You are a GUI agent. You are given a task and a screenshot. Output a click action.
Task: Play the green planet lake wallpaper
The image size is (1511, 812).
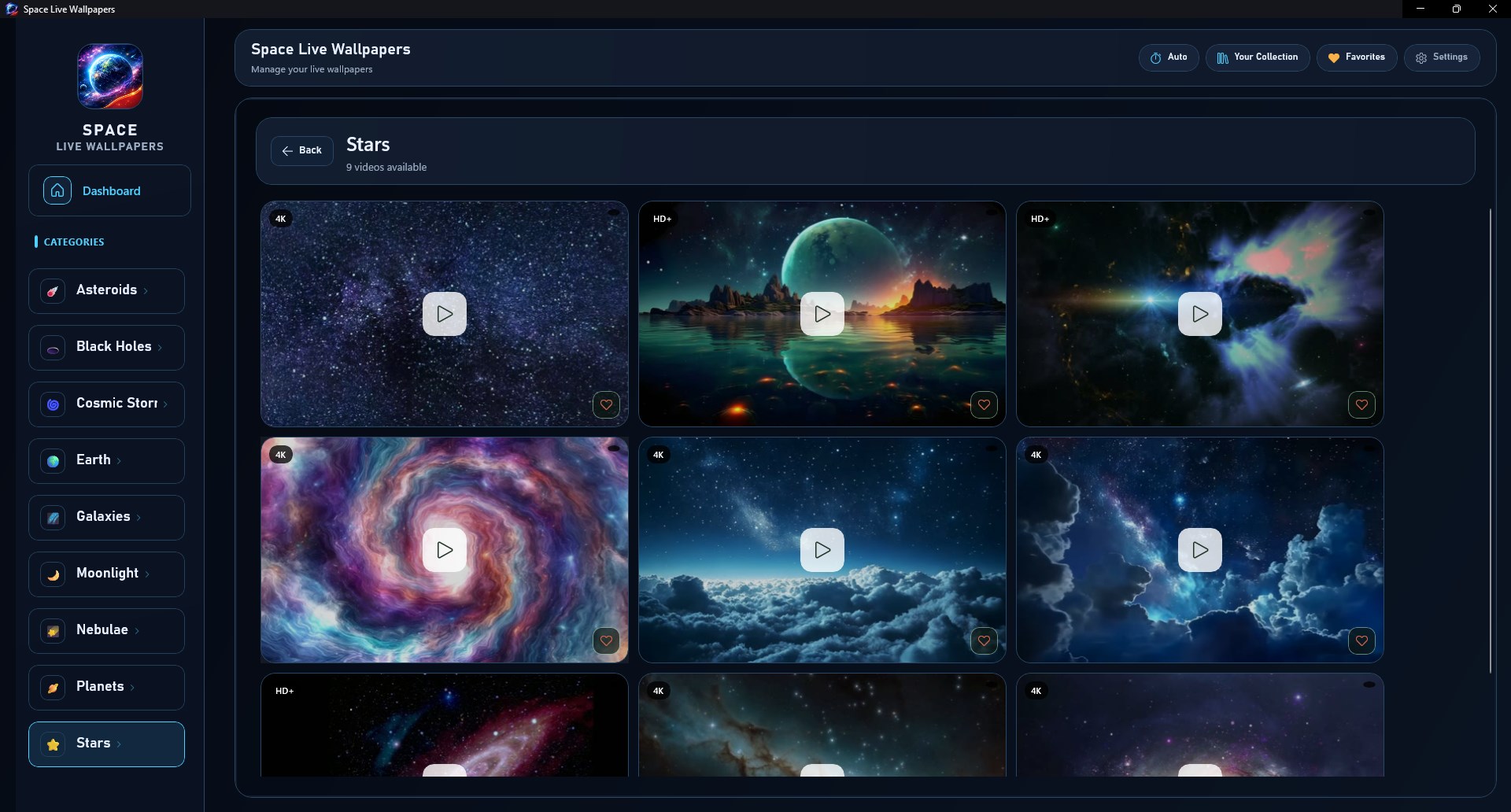tap(822, 314)
